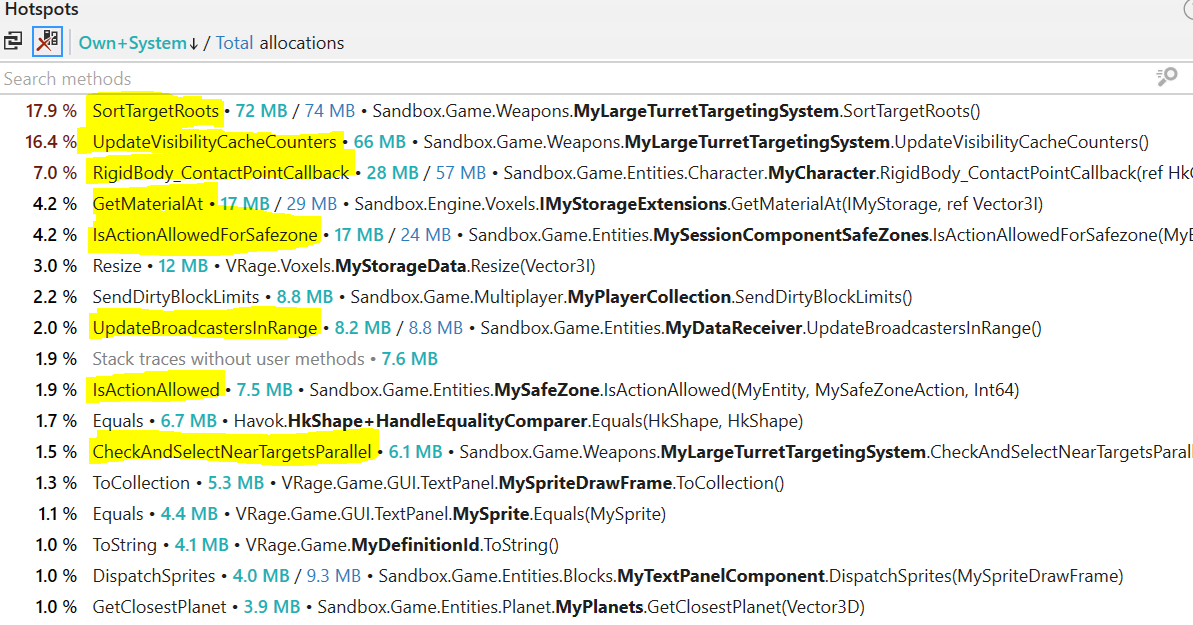1193x625 pixels.
Task: Sort by Own+System allocations
Action: pos(133,43)
